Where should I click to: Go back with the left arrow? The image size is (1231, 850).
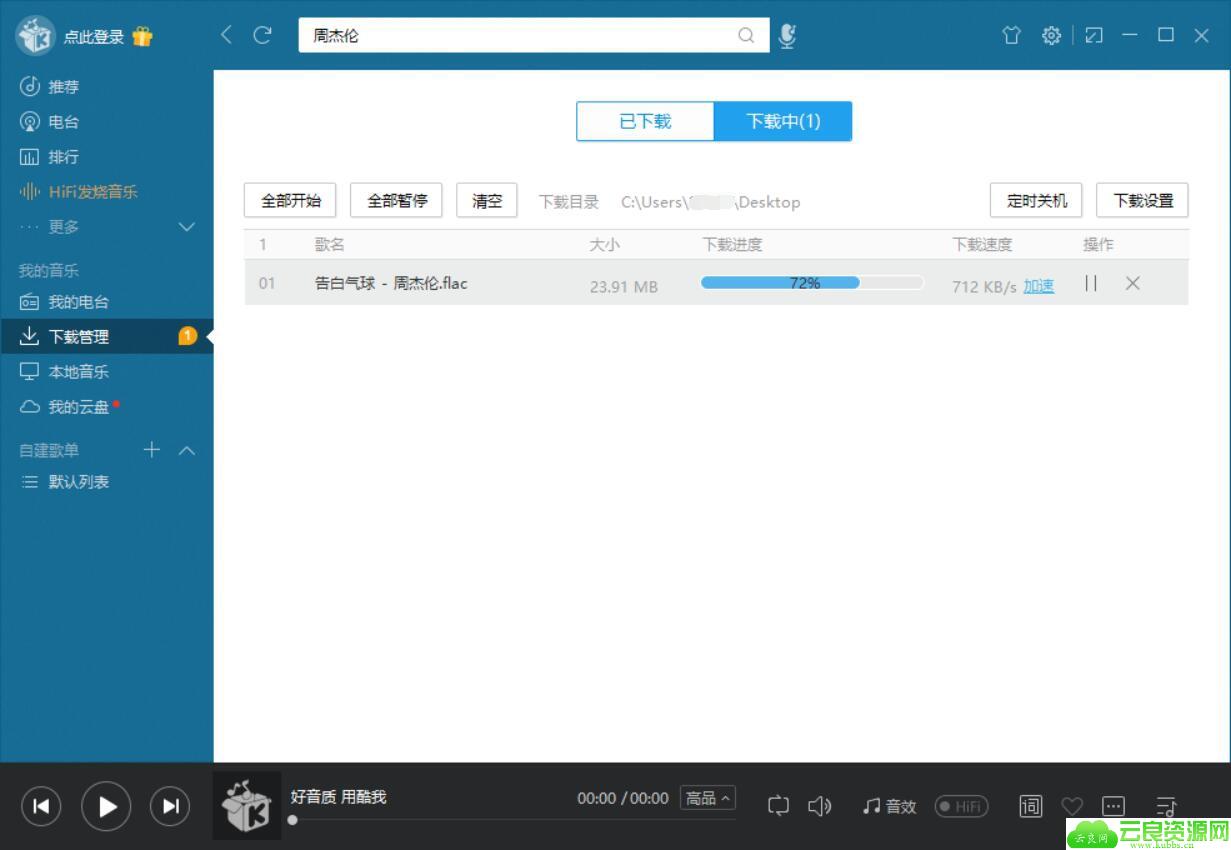(x=227, y=35)
